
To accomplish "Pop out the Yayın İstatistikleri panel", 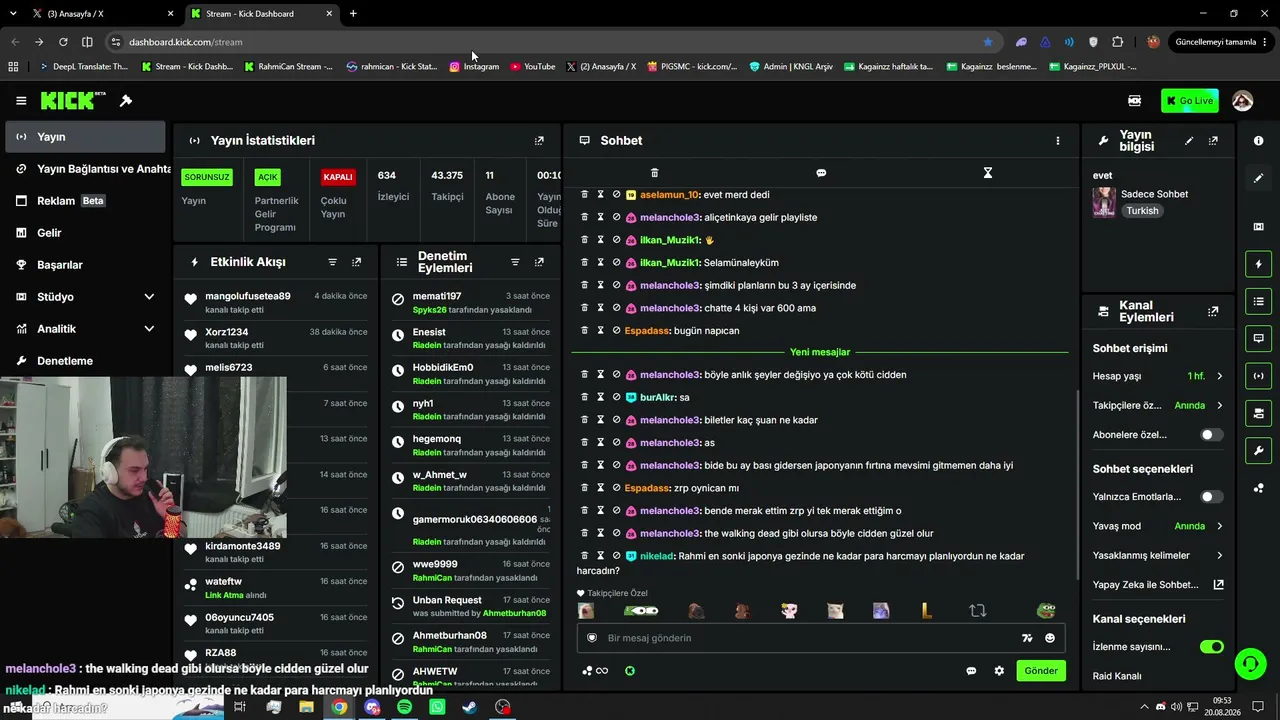I will pyautogui.click(x=539, y=141).
